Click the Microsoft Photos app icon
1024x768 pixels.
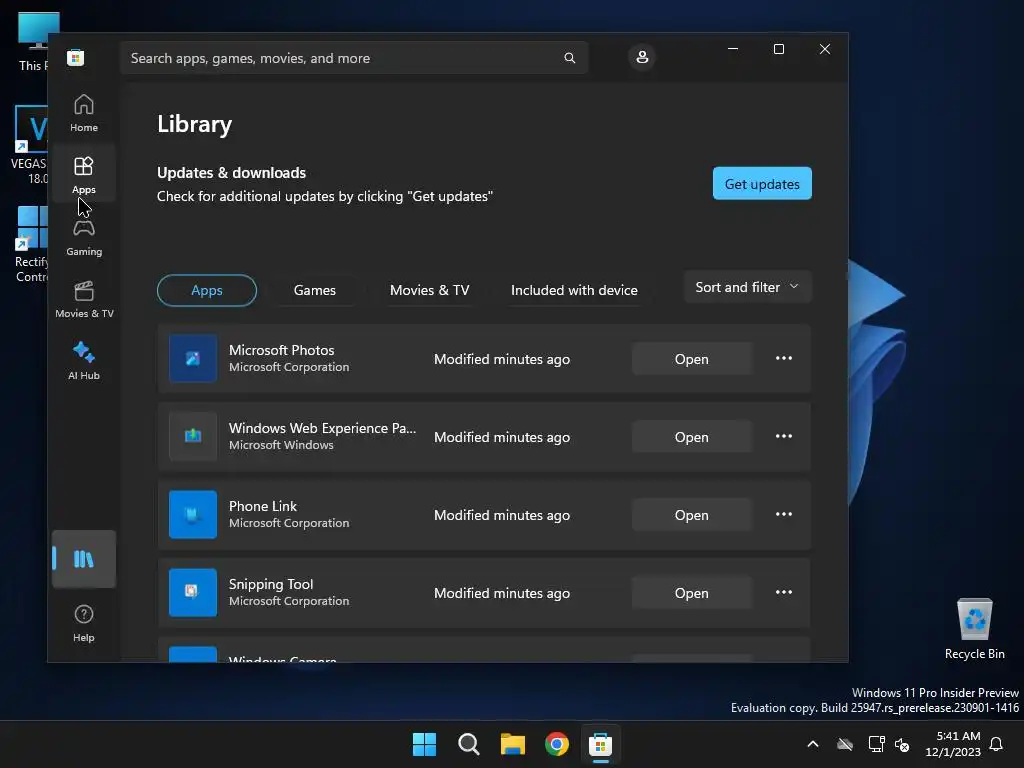pos(193,359)
